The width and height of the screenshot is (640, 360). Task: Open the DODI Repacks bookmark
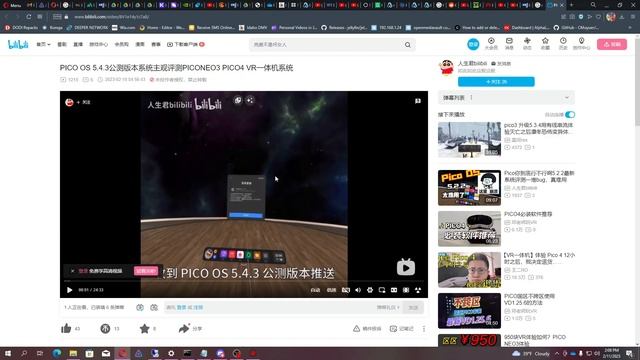tap(21, 28)
